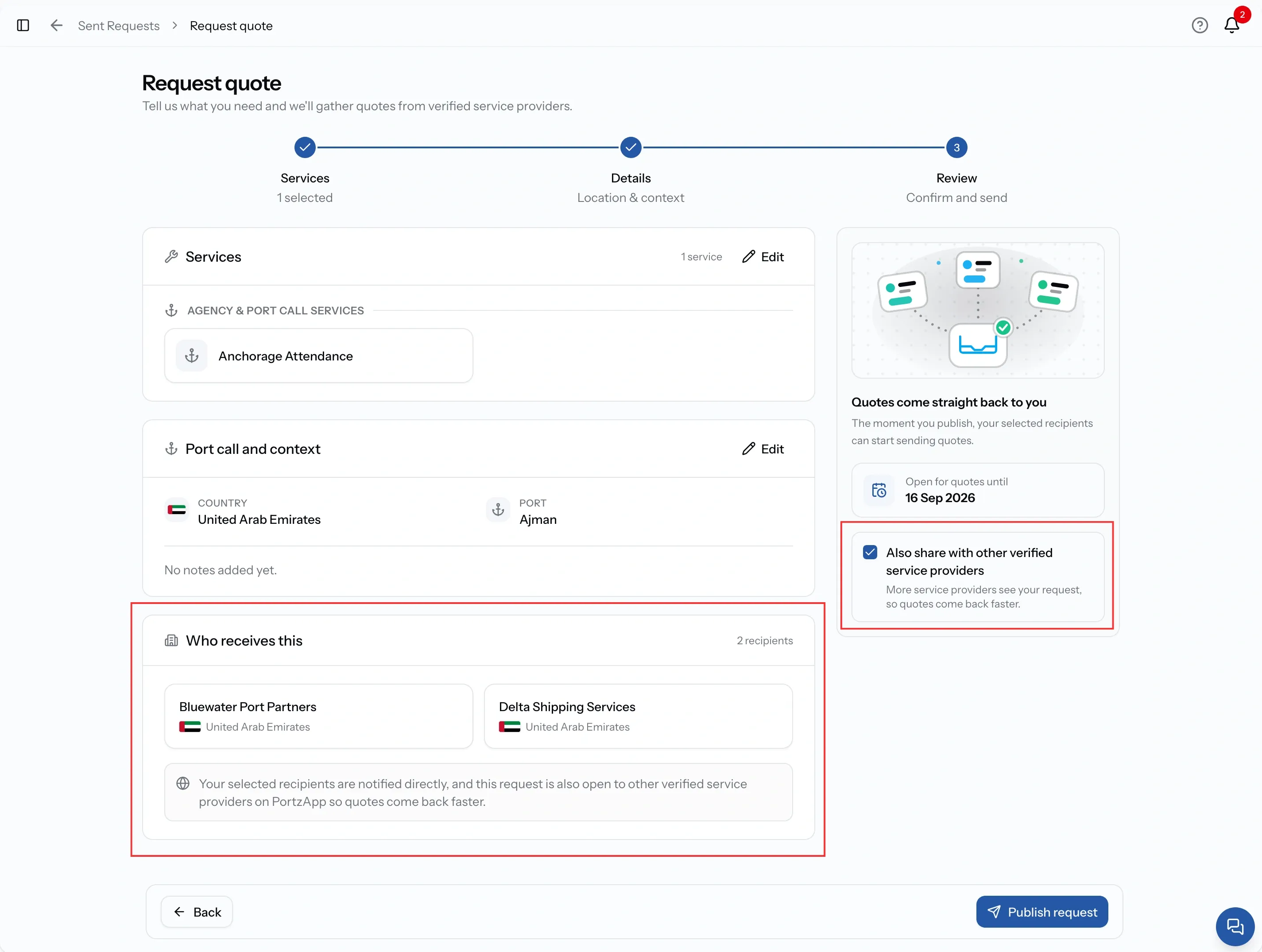Open the notifications bell

pos(1231,26)
